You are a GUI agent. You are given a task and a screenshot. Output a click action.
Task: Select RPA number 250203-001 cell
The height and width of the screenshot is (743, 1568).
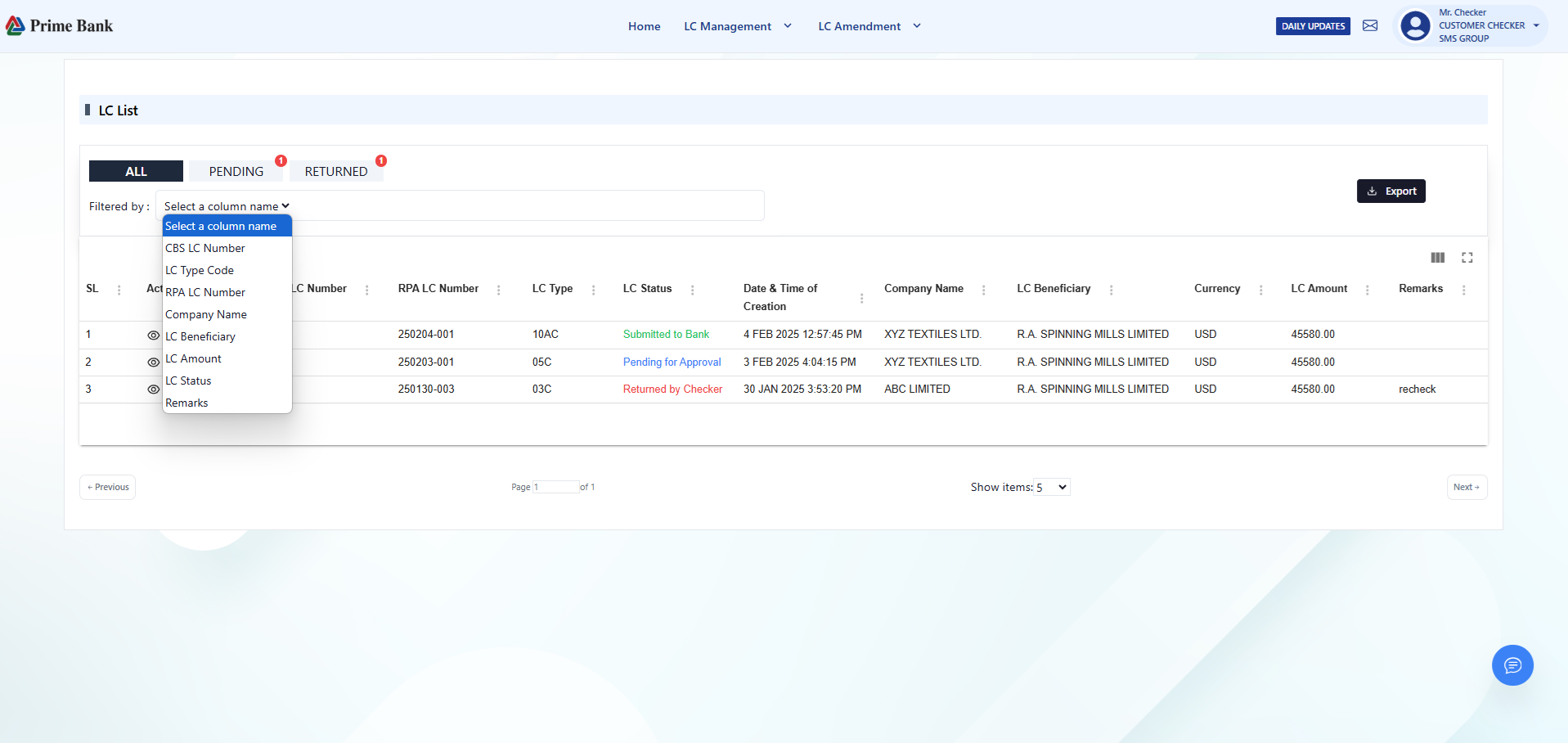(426, 362)
